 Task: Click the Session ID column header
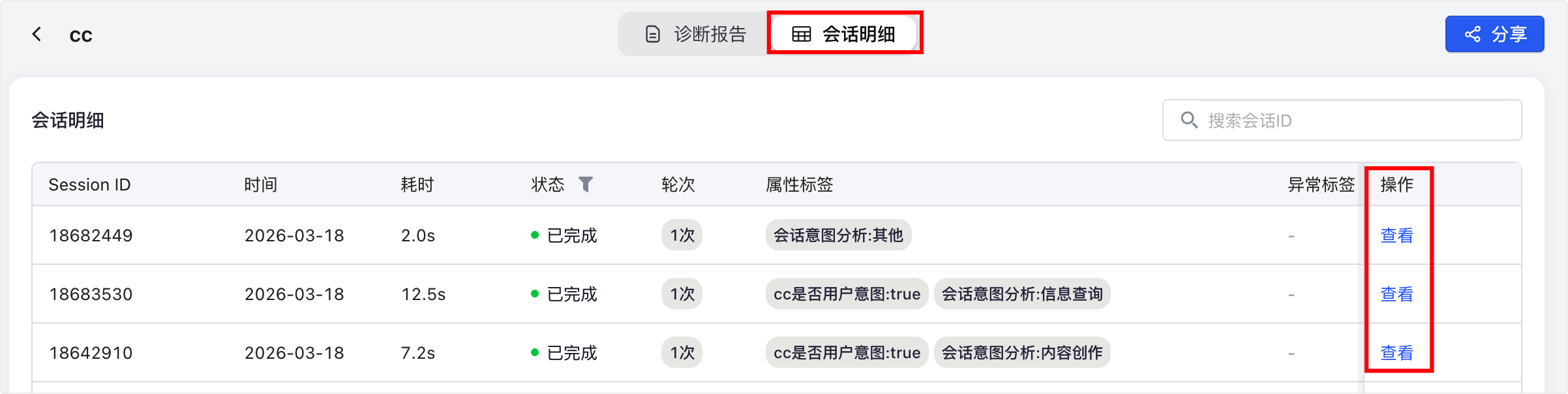89,185
